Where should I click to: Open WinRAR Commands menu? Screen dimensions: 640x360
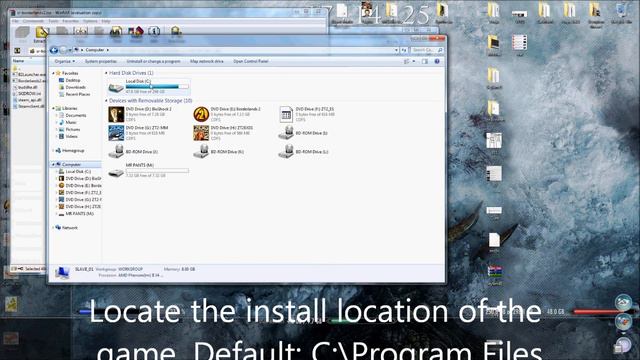pyautogui.click(x=33, y=21)
